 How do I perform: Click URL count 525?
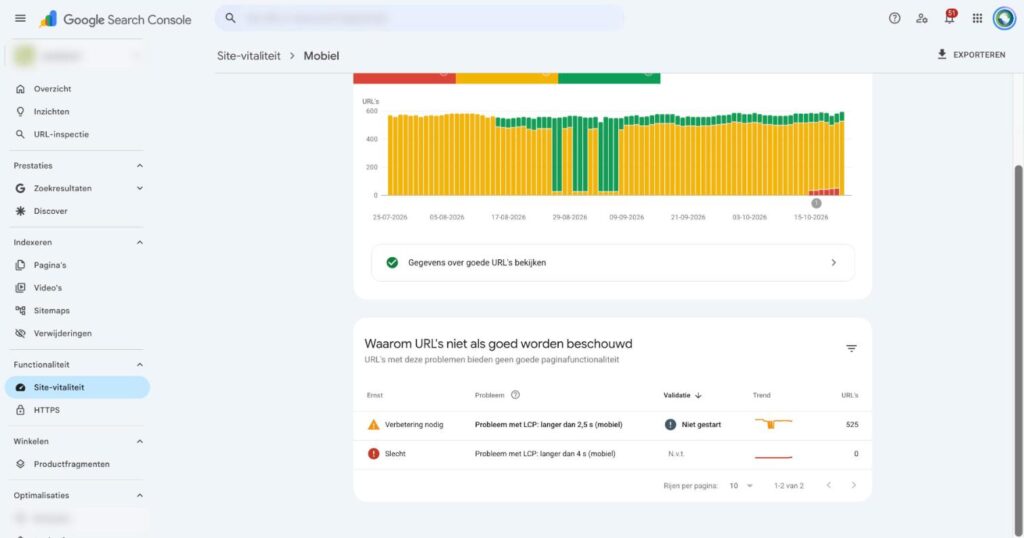click(x=852, y=424)
